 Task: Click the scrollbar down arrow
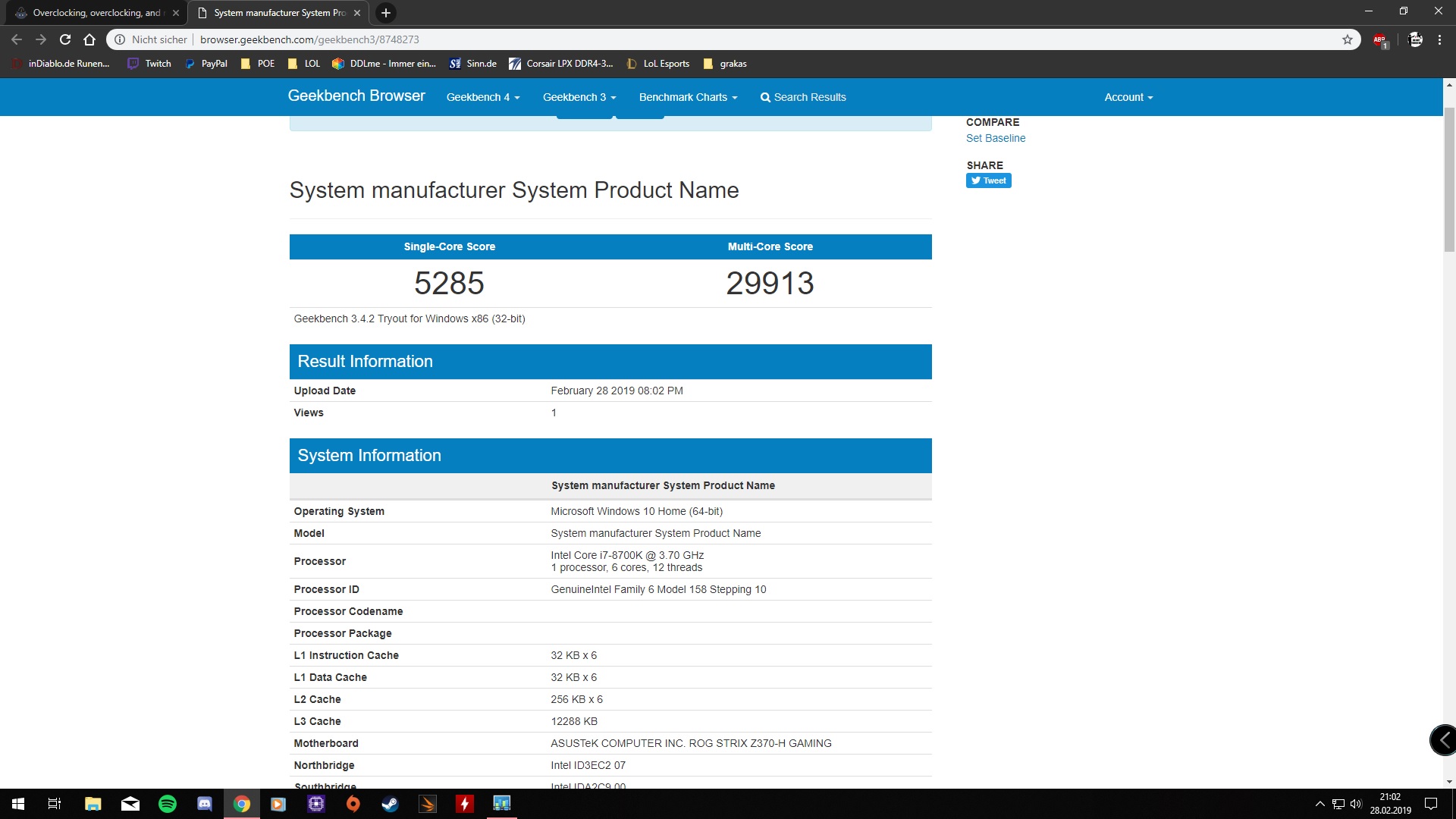tap(1449, 782)
